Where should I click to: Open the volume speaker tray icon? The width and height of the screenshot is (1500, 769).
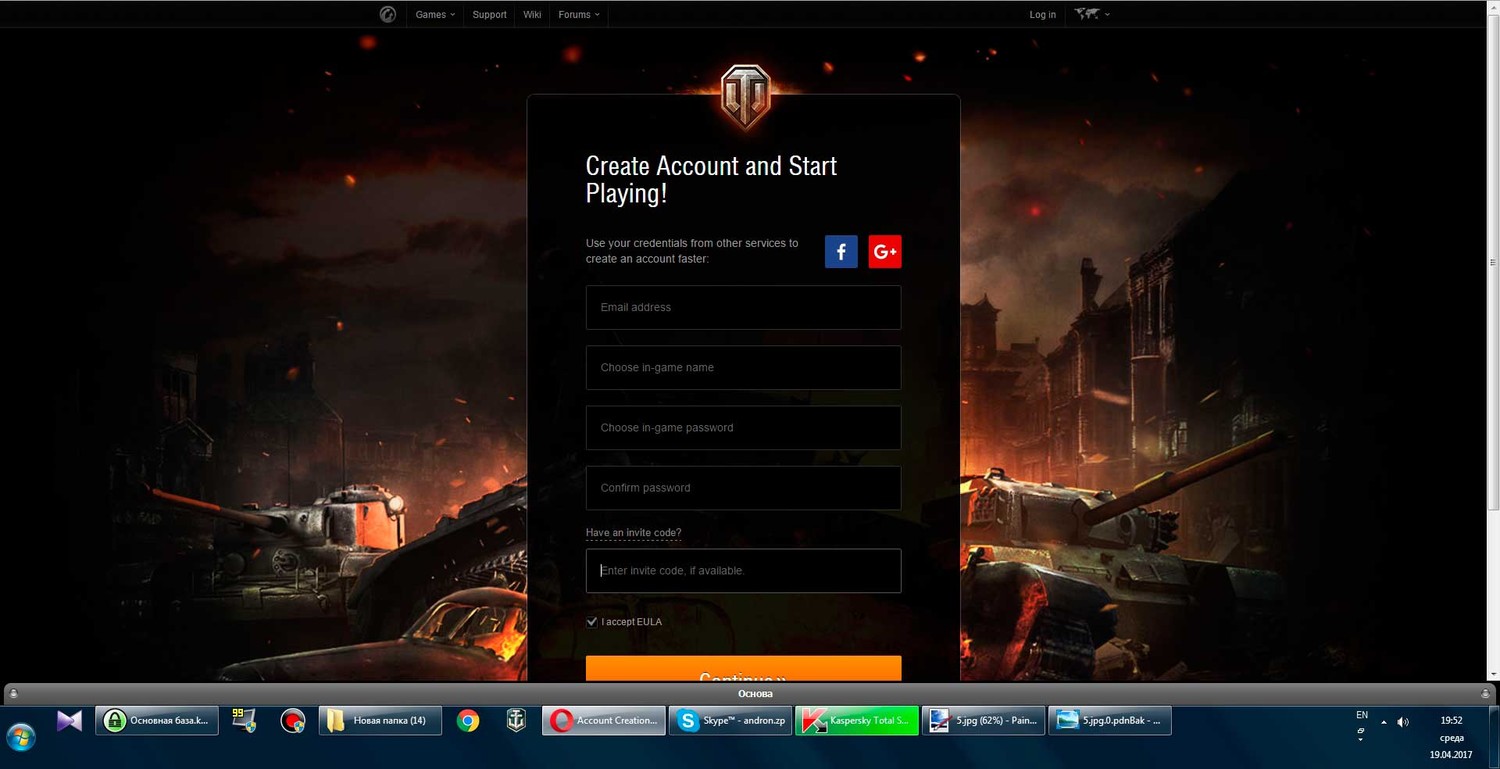tap(1403, 722)
